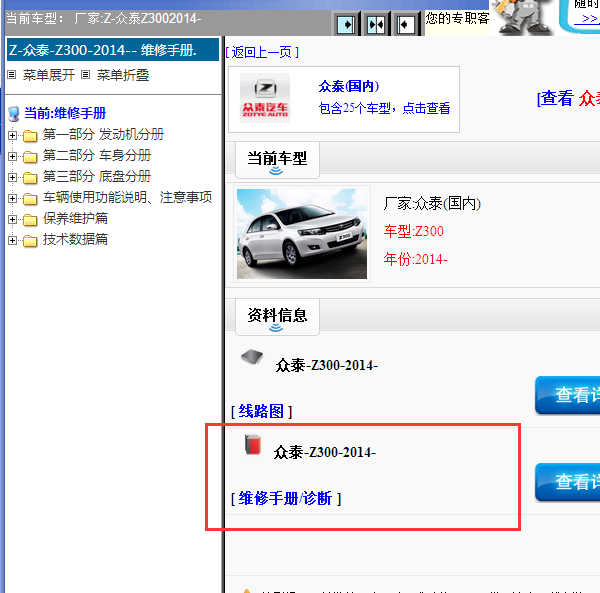Click 菜单展开 to expand all menus
Image resolution: width=600 pixels, height=593 pixels.
49,75
